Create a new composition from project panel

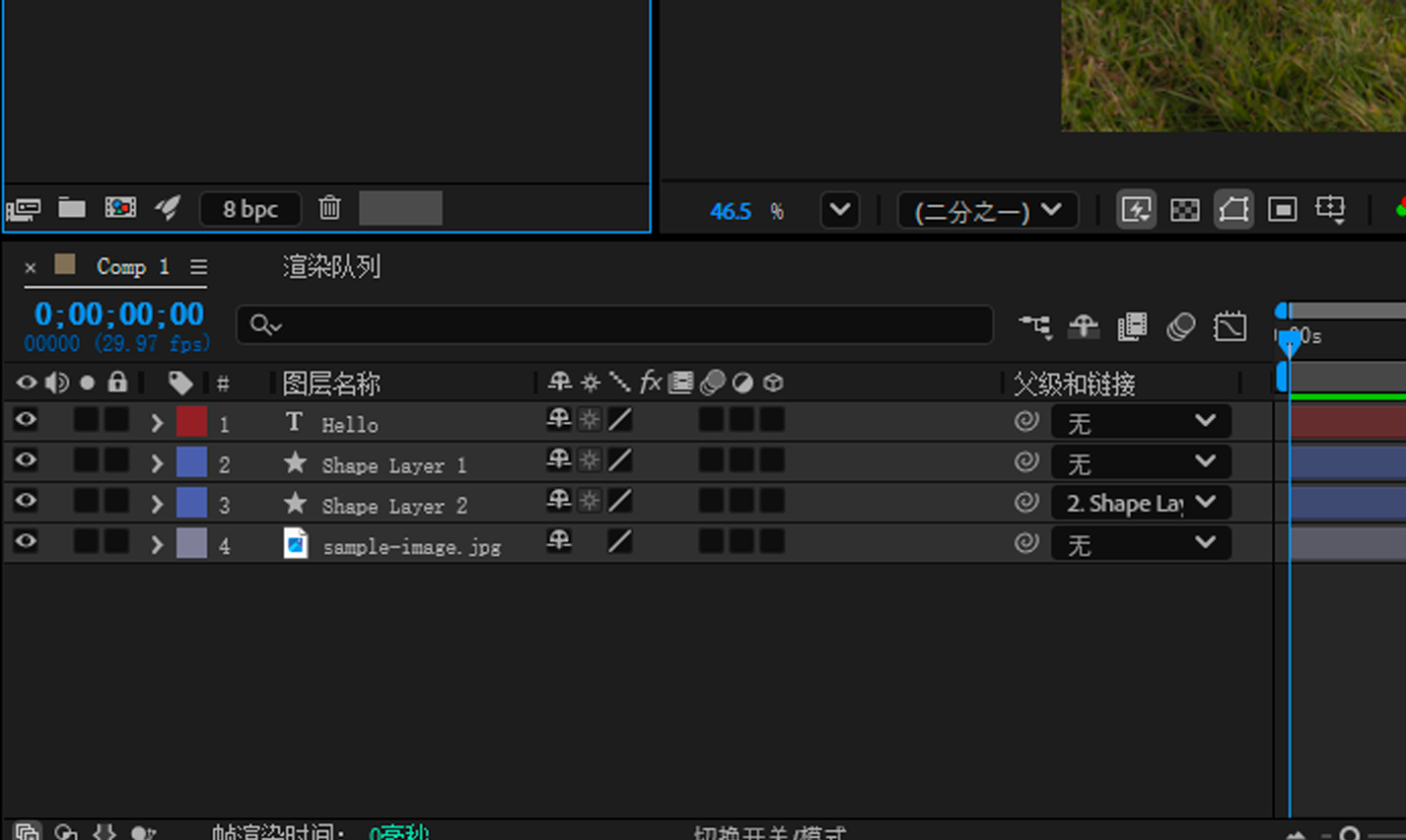120,208
